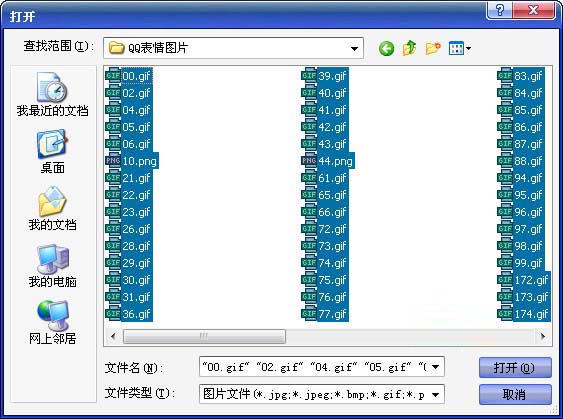Click the GIF icon of 86.gif
563x419 pixels.
[505, 127]
